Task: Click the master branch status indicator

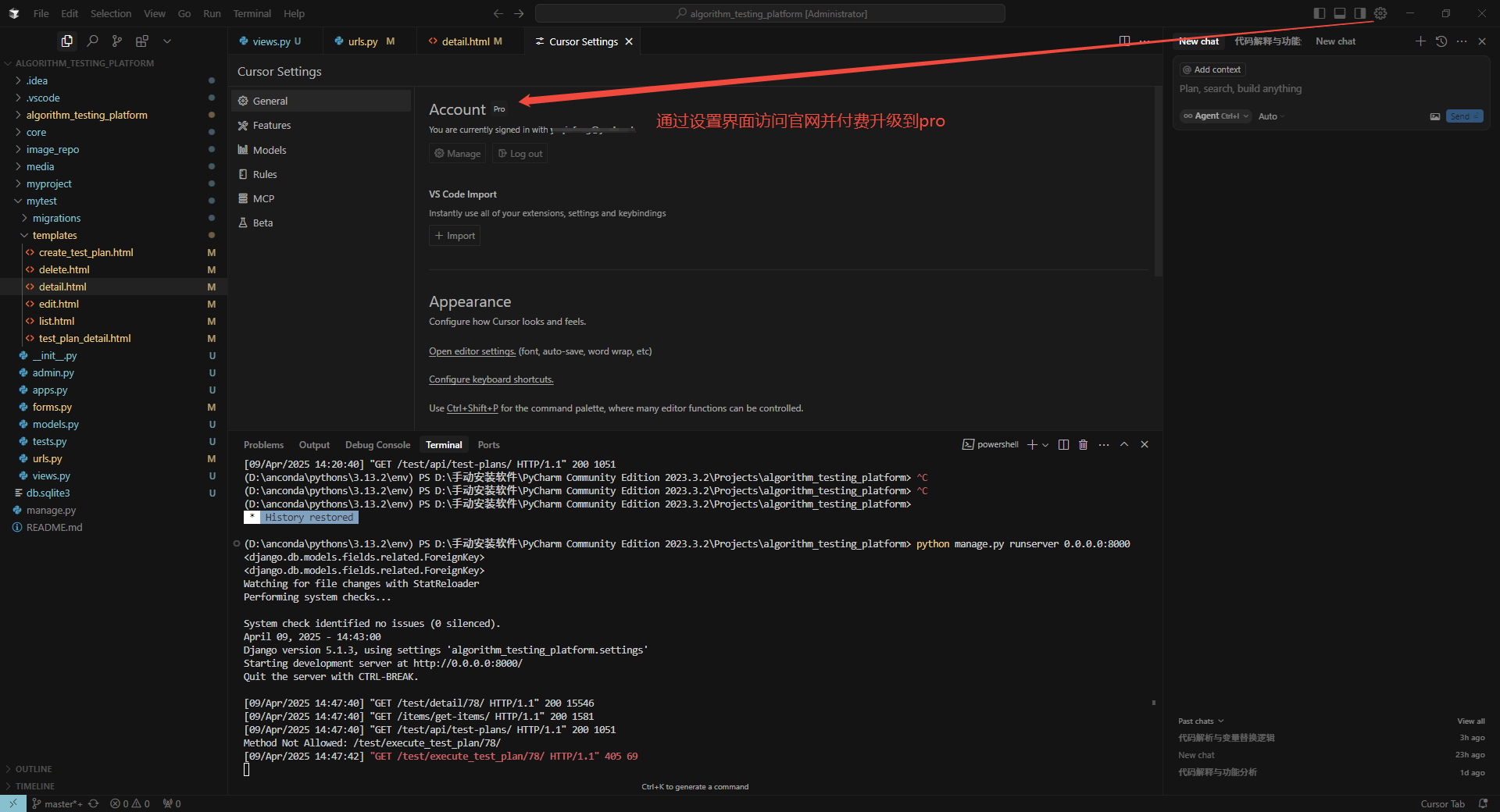Action: (58, 803)
